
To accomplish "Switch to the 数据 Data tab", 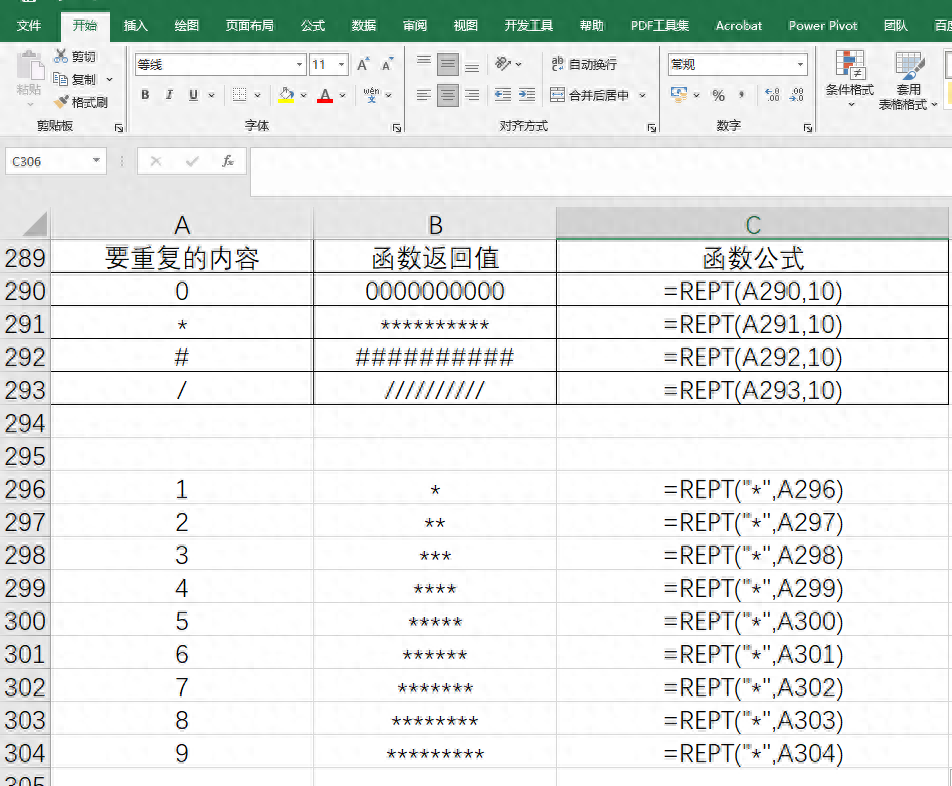I will 364,25.
